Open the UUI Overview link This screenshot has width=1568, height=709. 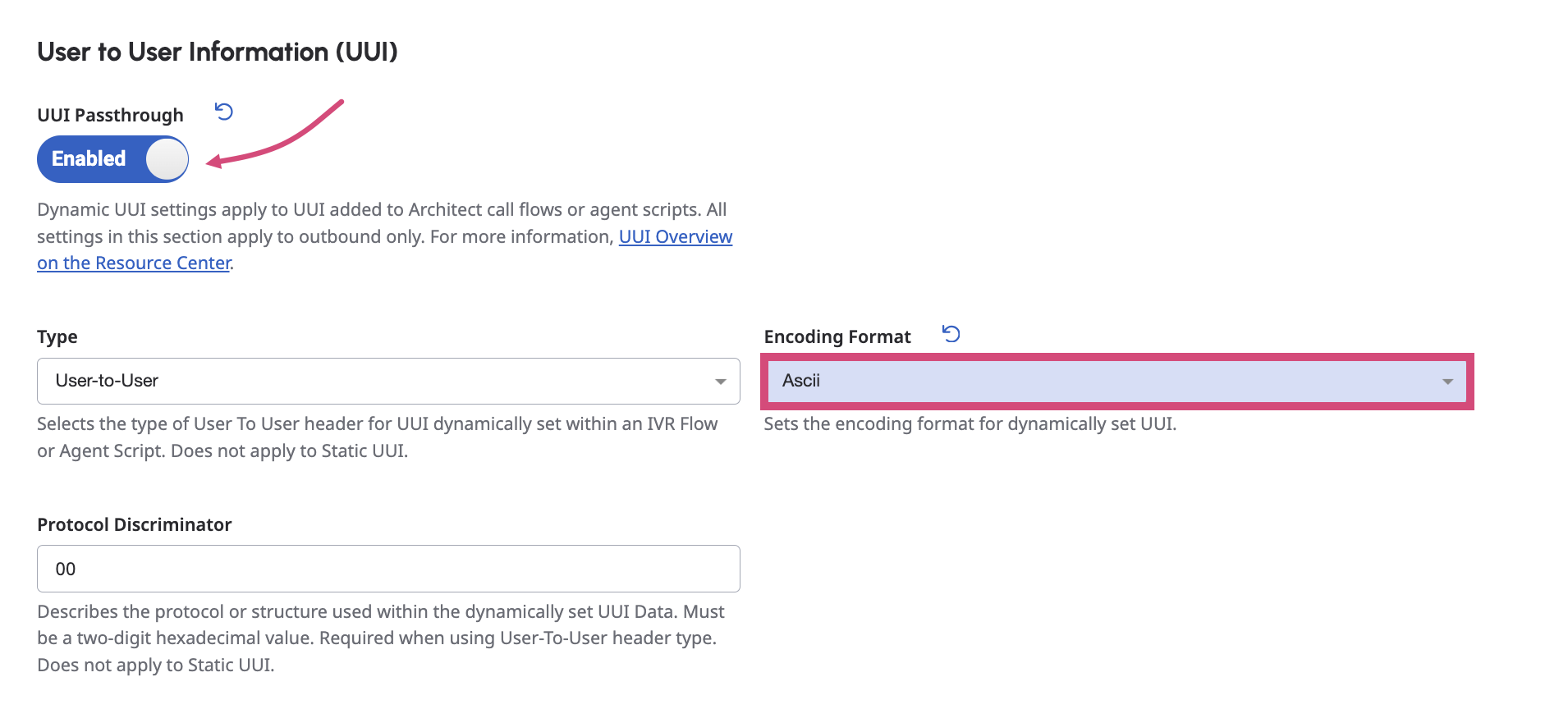[x=675, y=236]
